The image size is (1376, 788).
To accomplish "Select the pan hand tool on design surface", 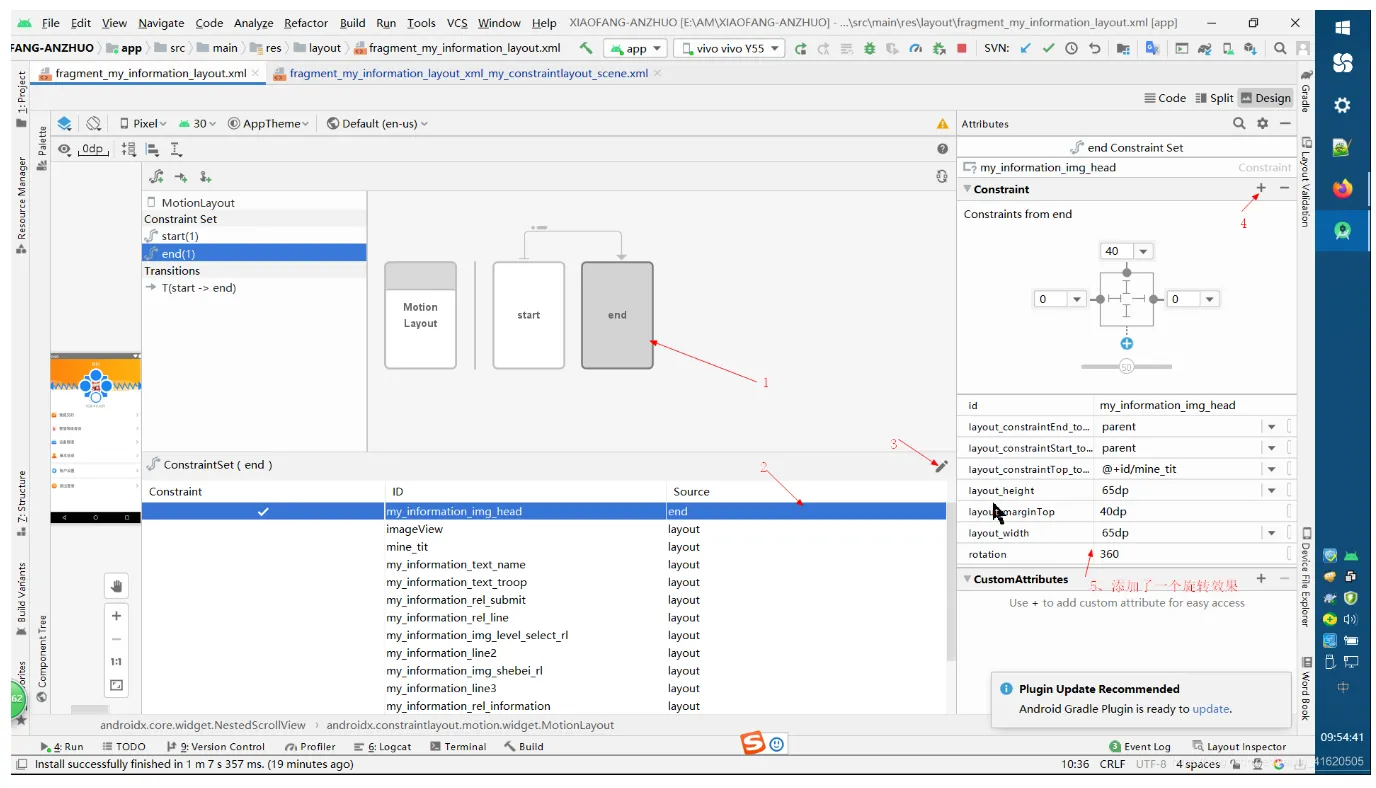I will (116, 586).
